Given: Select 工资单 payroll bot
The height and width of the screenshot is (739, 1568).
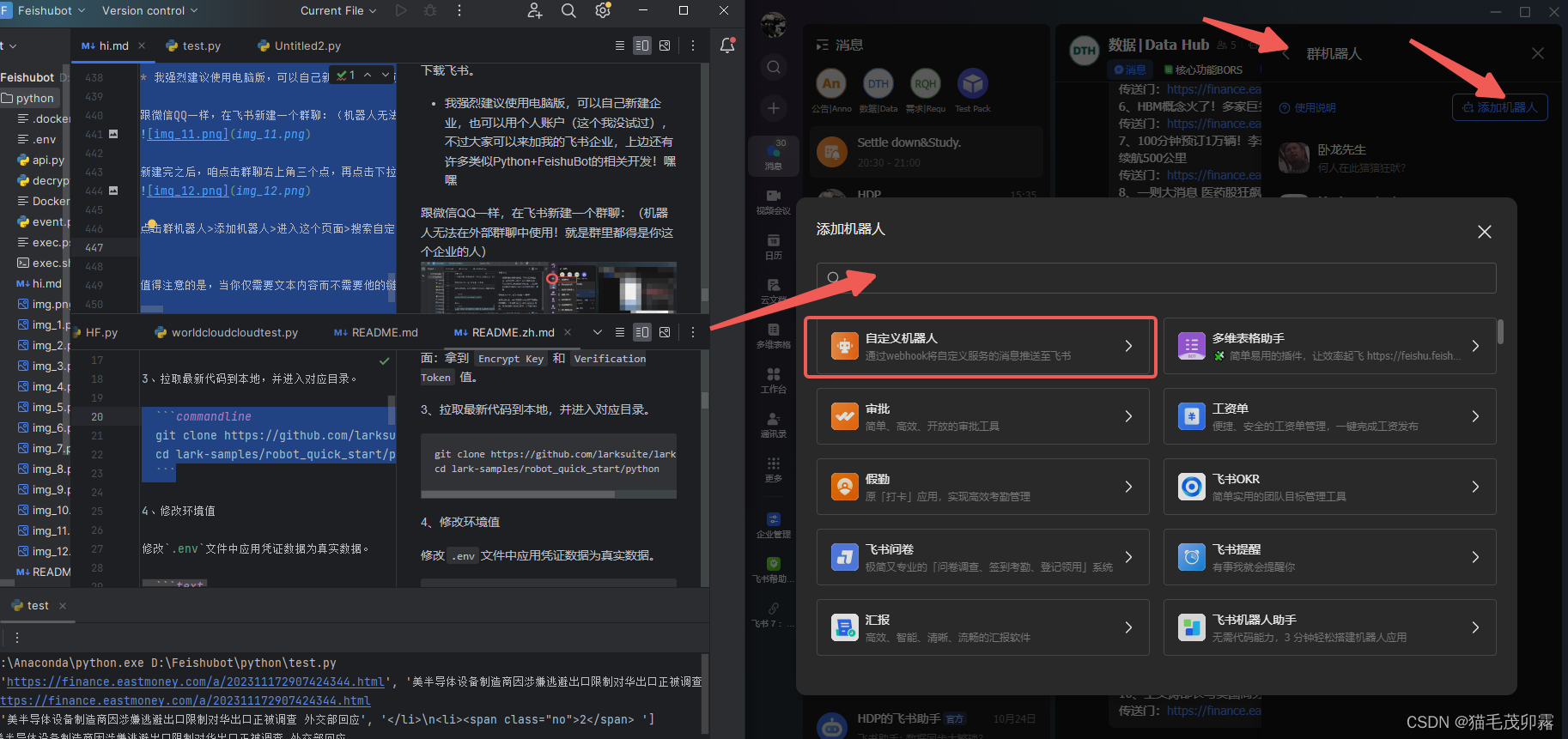Looking at the screenshot, I should click(x=1329, y=416).
